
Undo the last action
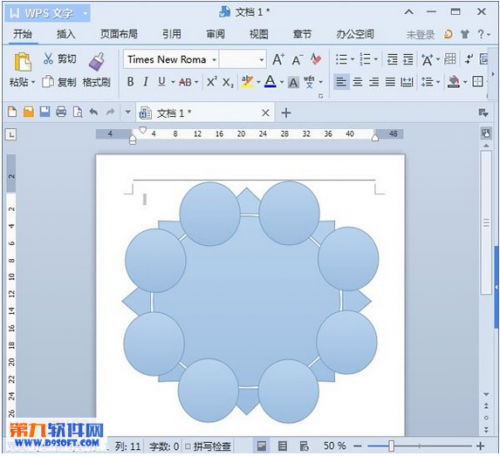(x=94, y=112)
